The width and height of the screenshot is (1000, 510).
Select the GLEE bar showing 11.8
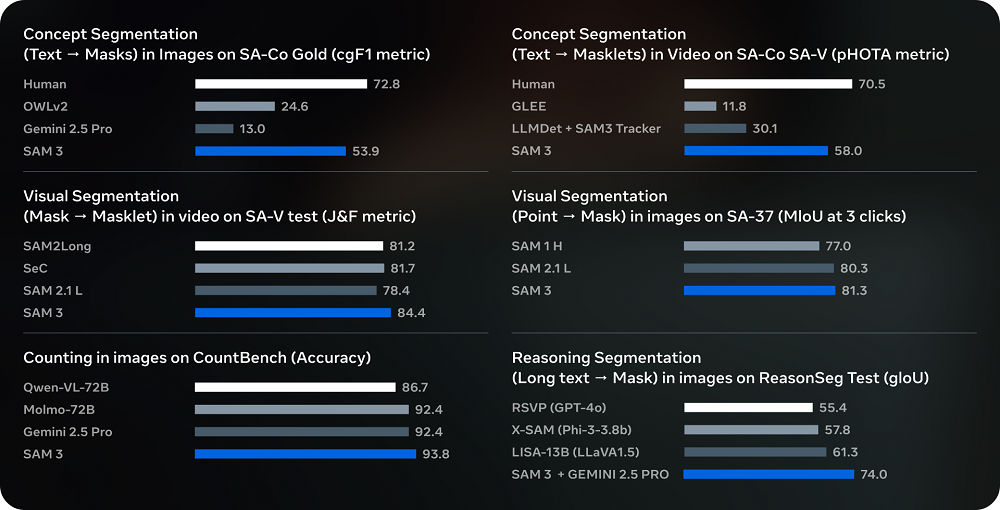pos(700,106)
